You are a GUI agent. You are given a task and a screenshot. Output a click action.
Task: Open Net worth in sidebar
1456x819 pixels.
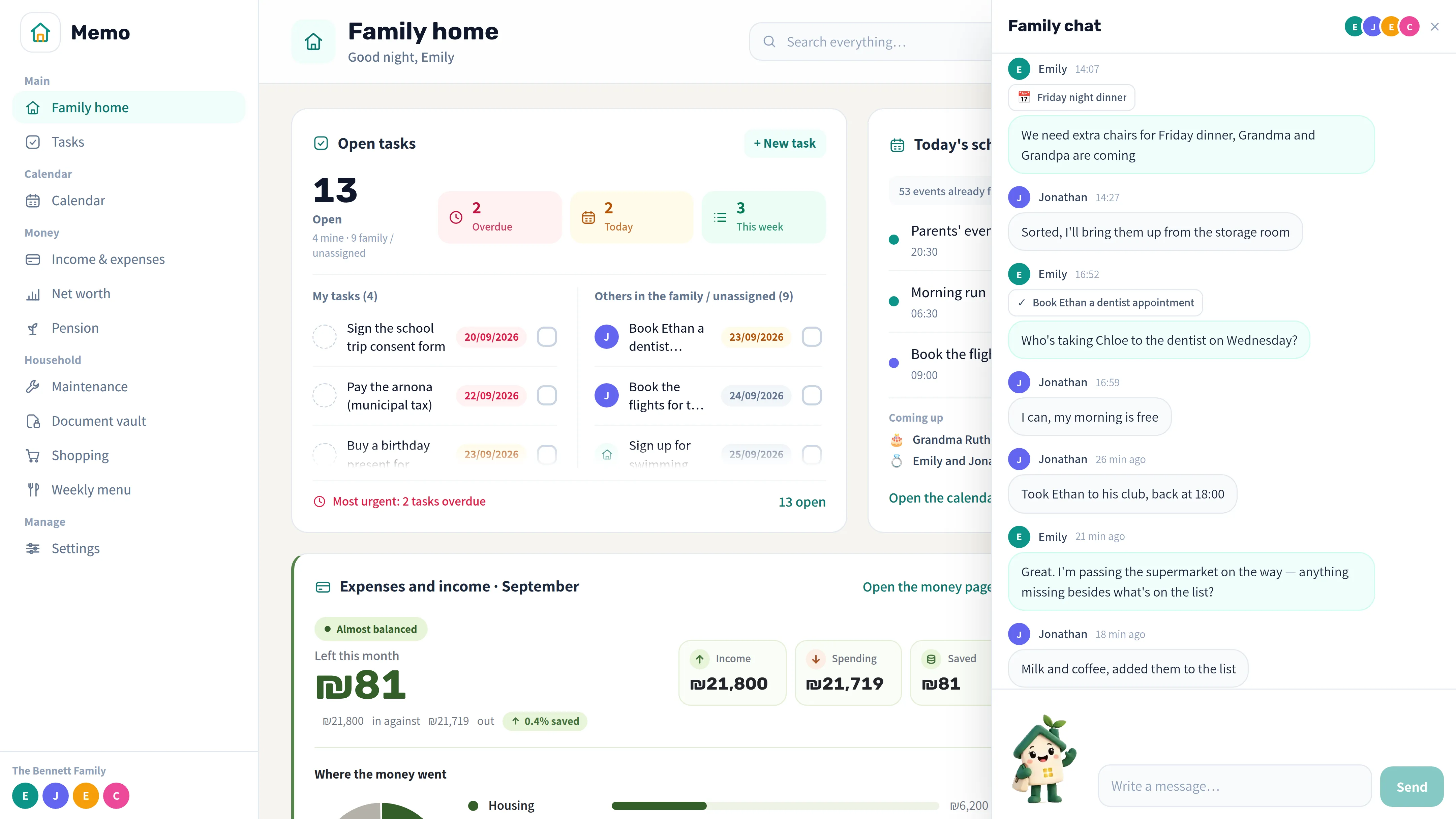pyautogui.click(x=129, y=294)
